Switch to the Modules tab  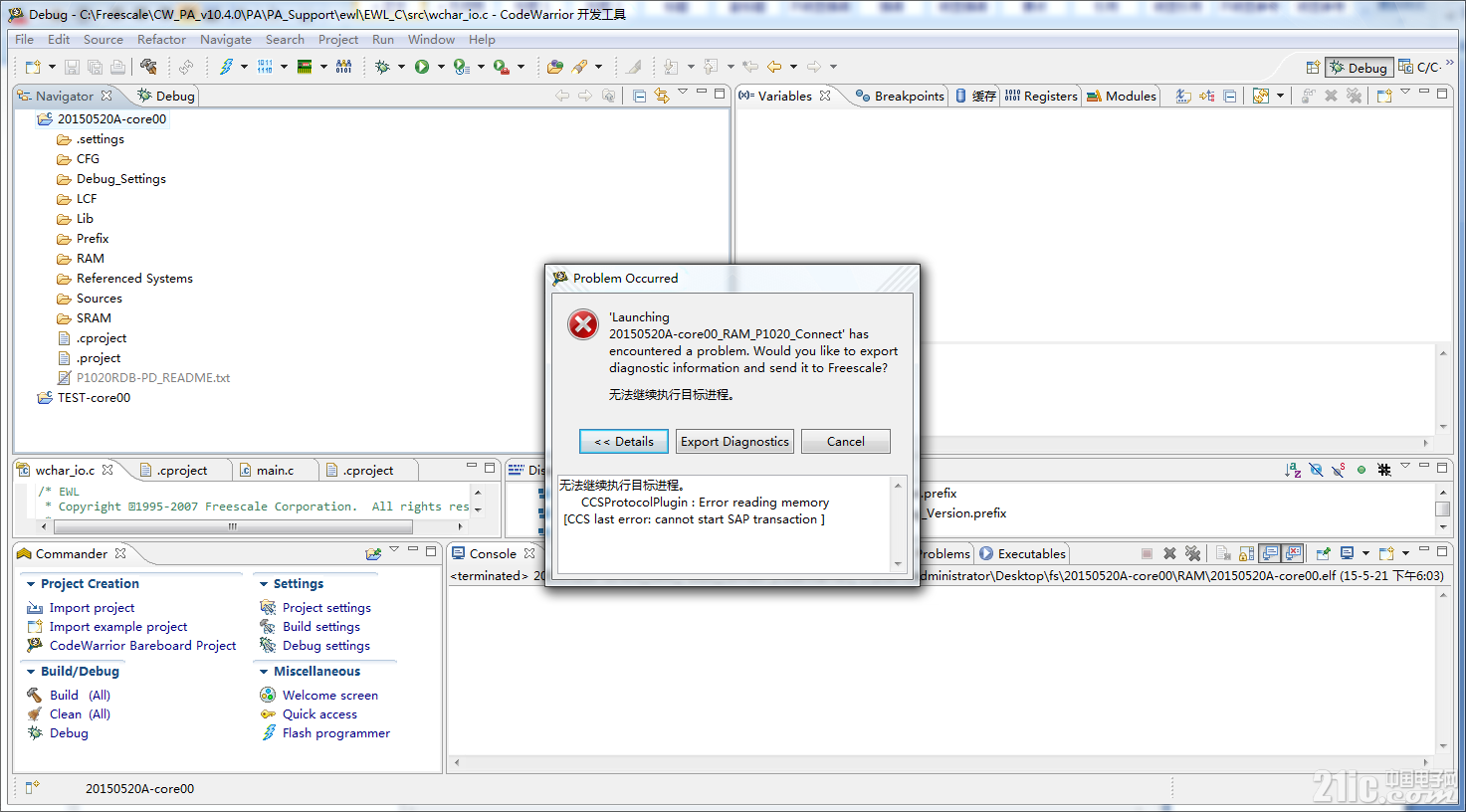(1122, 96)
